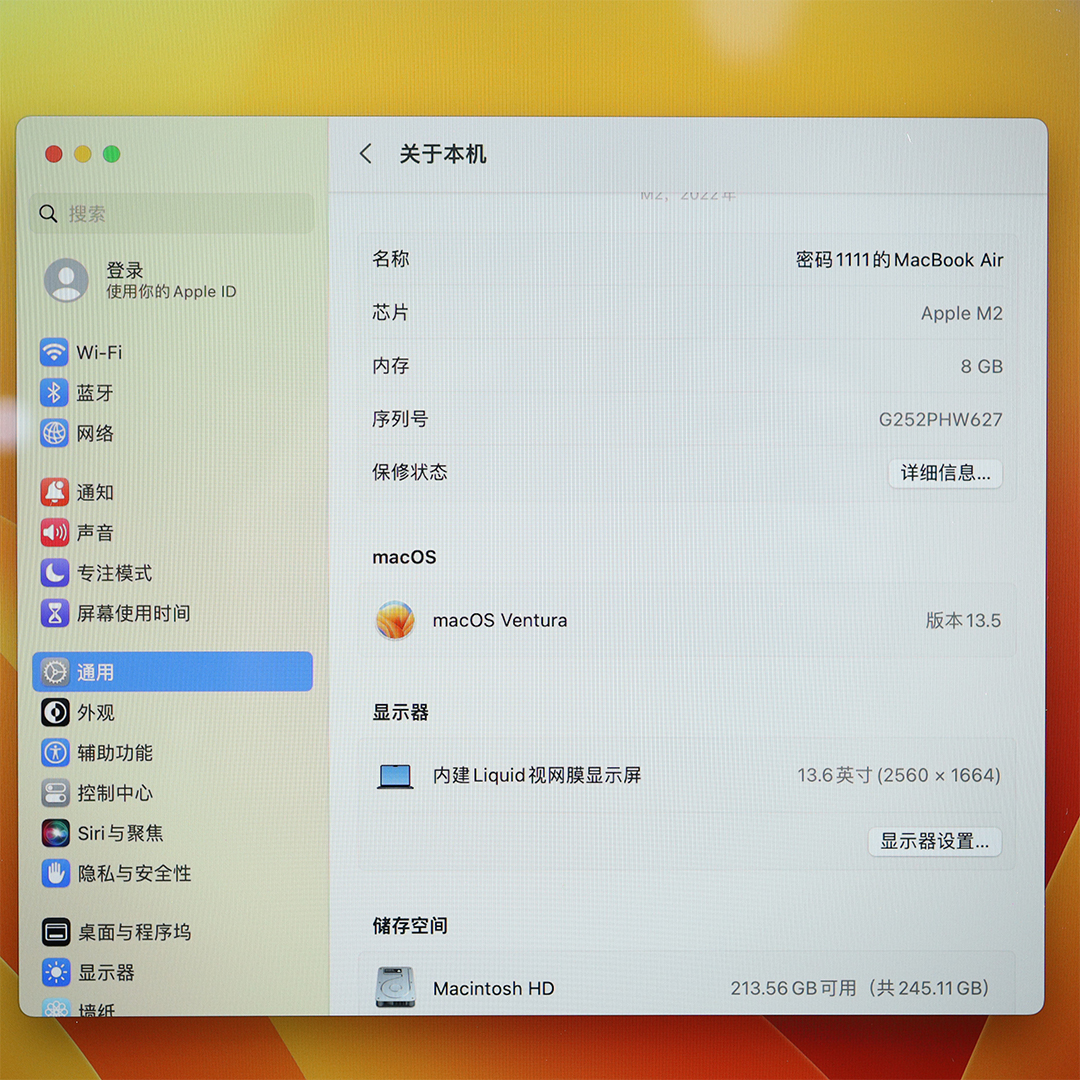Go to 桌面与程序坞 settings
The width and height of the screenshot is (1080, 1080).
point(133,932)
